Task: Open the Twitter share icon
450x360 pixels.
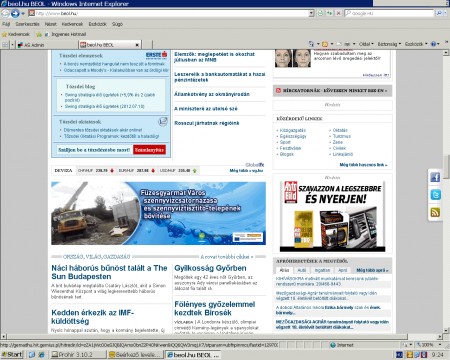Action: [435, 194]
